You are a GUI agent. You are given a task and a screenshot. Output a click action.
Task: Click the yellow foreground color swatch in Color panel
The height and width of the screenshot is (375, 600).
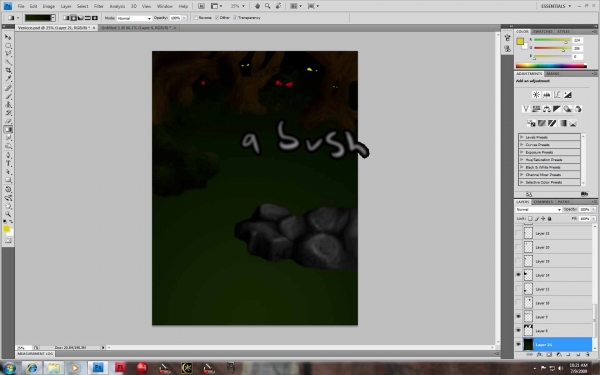click(520, 41)
